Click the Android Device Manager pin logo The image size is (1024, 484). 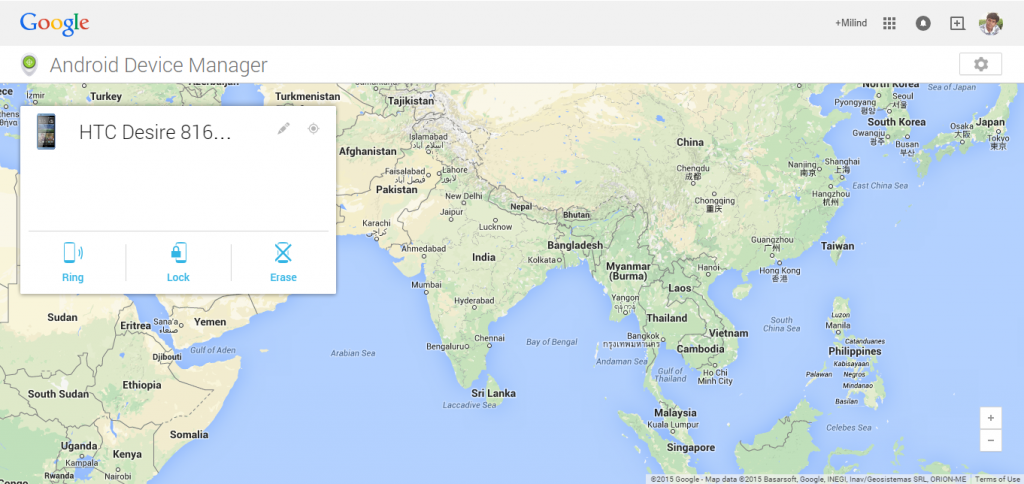(29, 65)
